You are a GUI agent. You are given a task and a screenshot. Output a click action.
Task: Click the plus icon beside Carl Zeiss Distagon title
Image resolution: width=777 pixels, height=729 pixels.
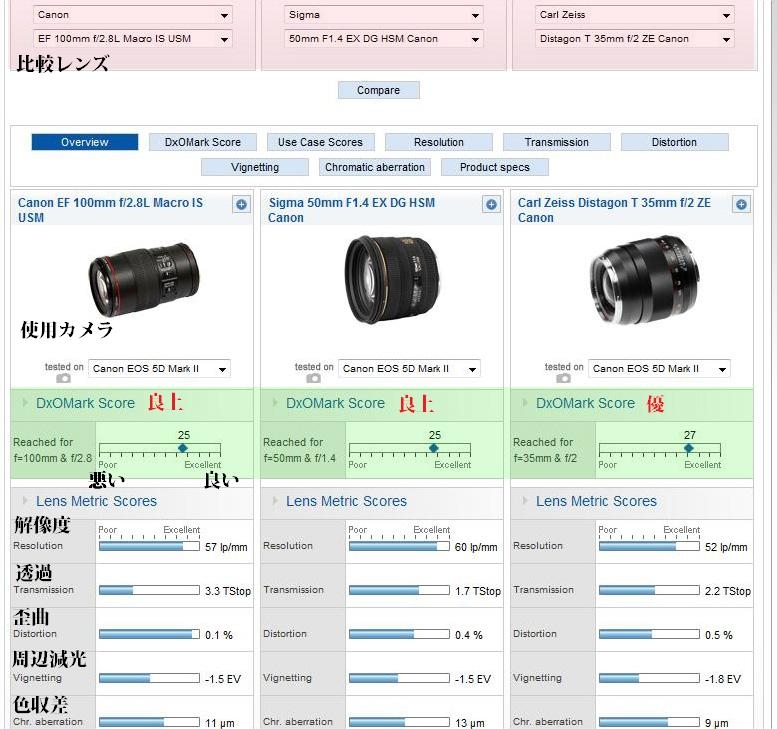(x=741, y=204)
